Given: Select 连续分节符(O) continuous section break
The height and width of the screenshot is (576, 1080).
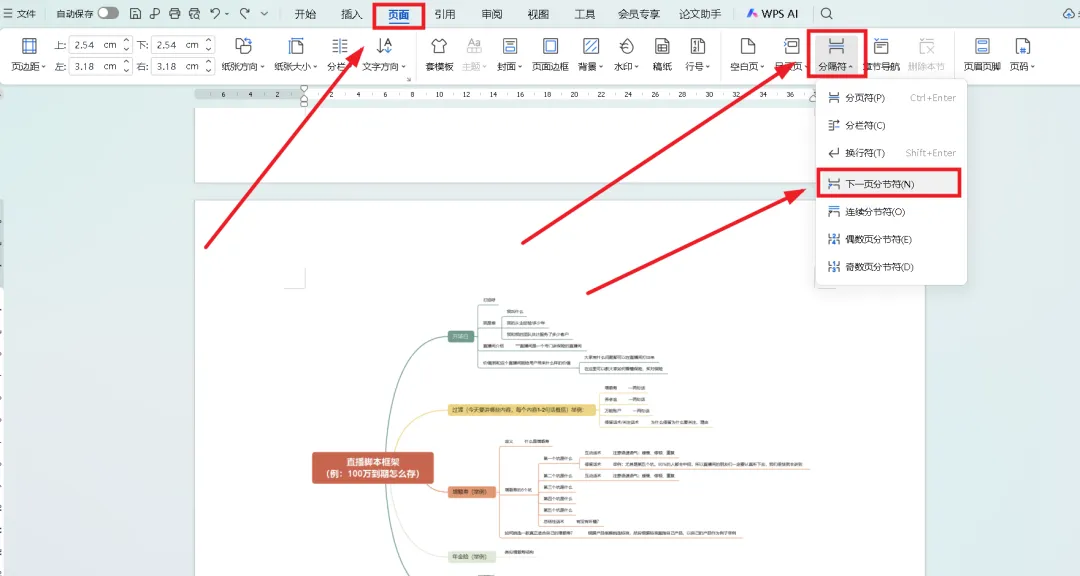Looking at the screenshot, I should click(x=891, y=212).
